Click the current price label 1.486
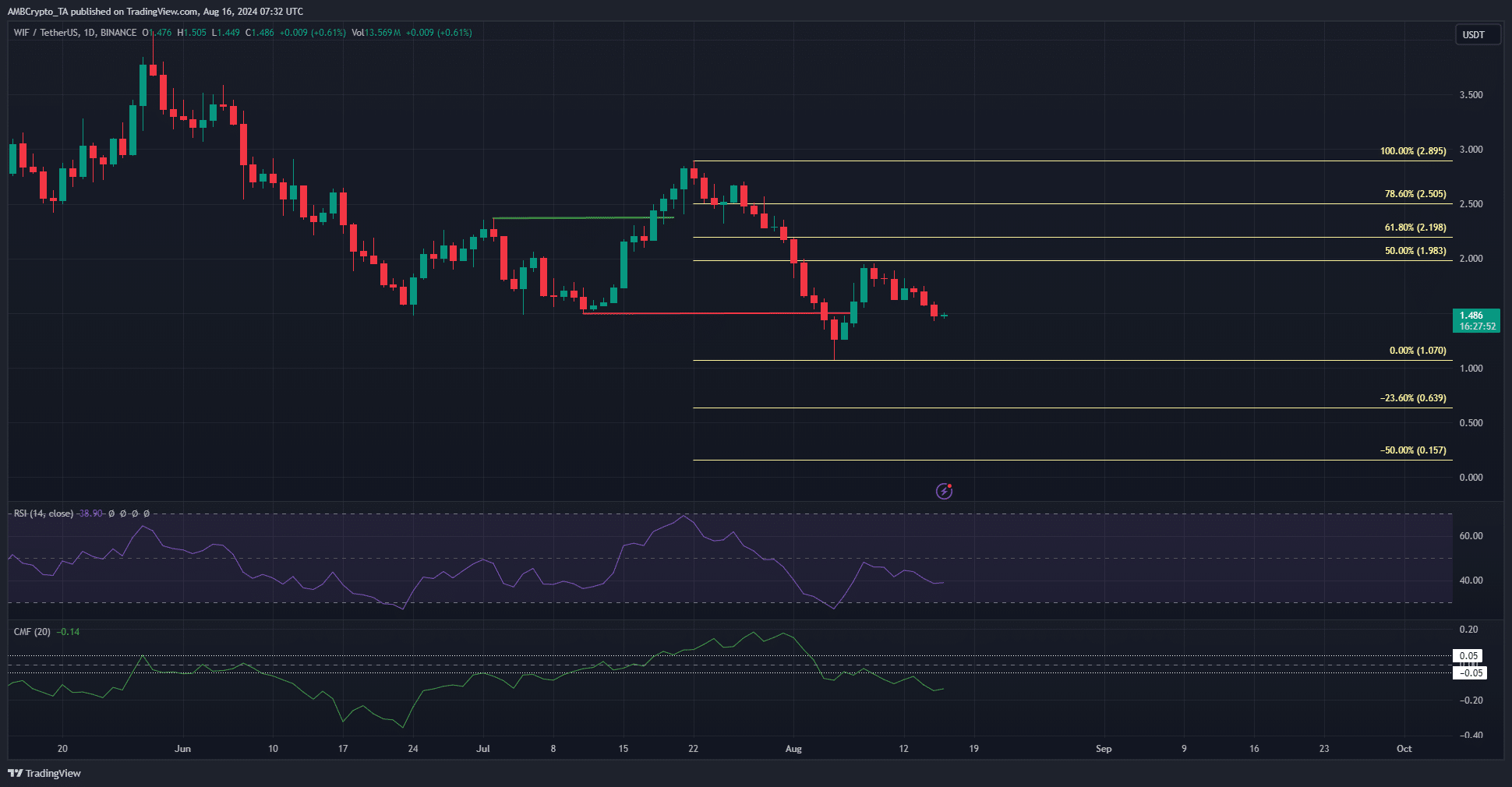Viewport: 1512px width, 787px height. [x=1476, y=320]
